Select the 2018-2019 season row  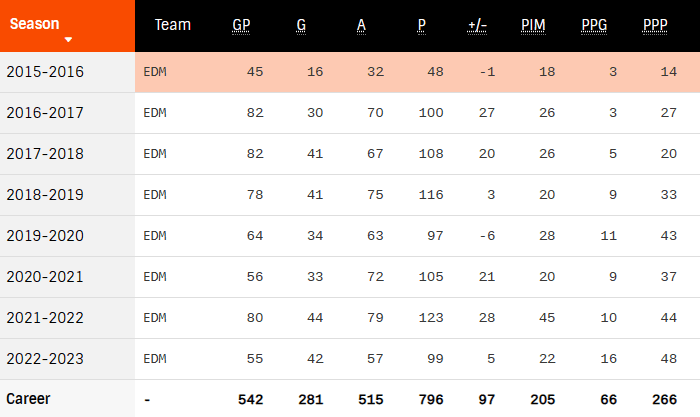tap(45, 195)
